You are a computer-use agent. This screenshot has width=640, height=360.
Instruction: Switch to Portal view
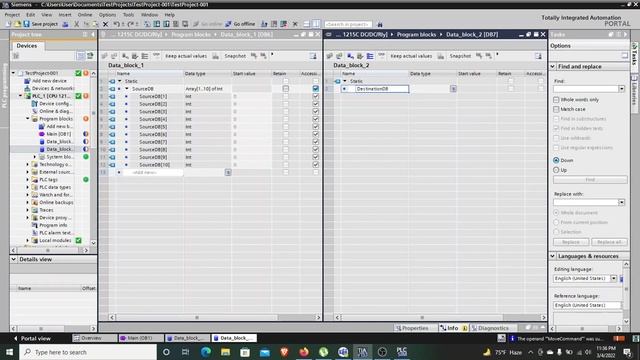tap(33, 338)
